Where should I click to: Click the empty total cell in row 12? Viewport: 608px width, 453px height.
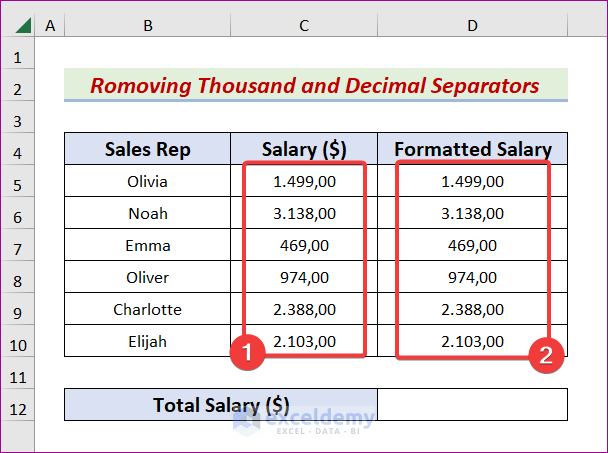(x=472, y=405)
